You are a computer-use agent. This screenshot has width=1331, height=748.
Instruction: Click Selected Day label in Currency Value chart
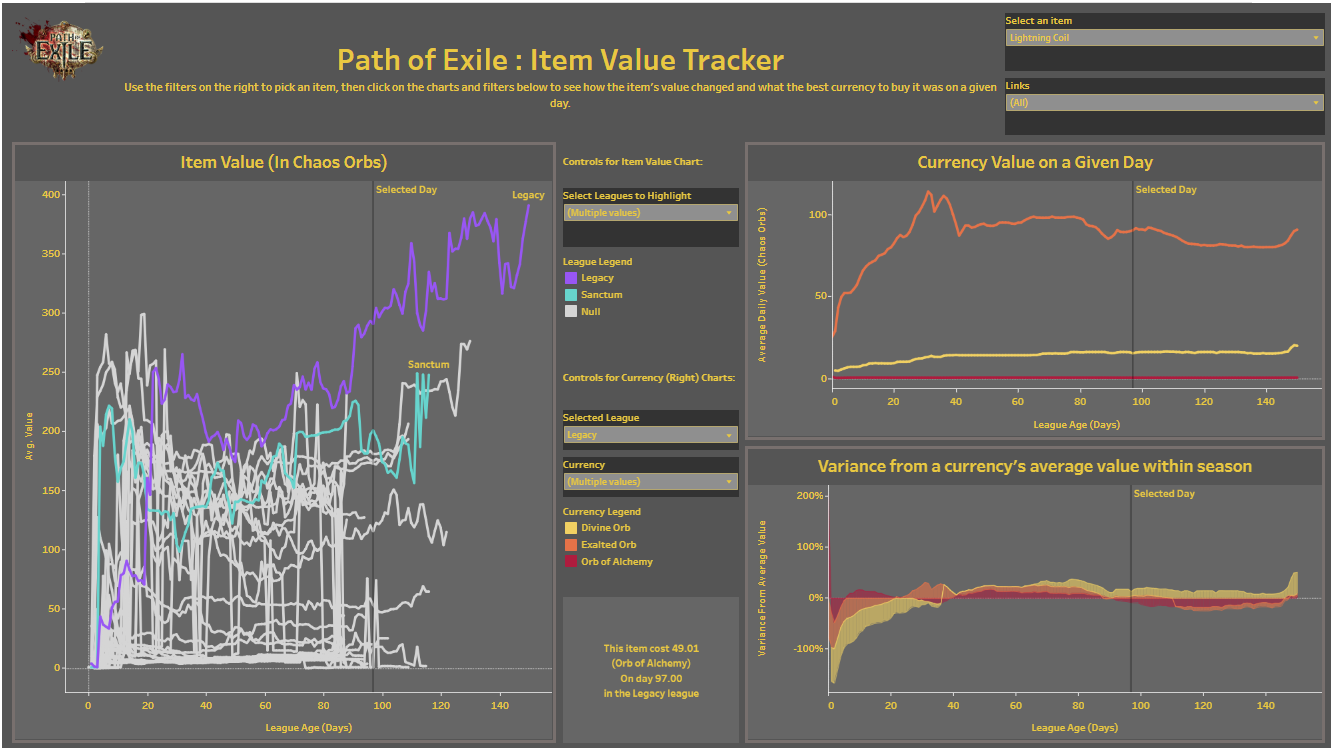[1166, 190]
